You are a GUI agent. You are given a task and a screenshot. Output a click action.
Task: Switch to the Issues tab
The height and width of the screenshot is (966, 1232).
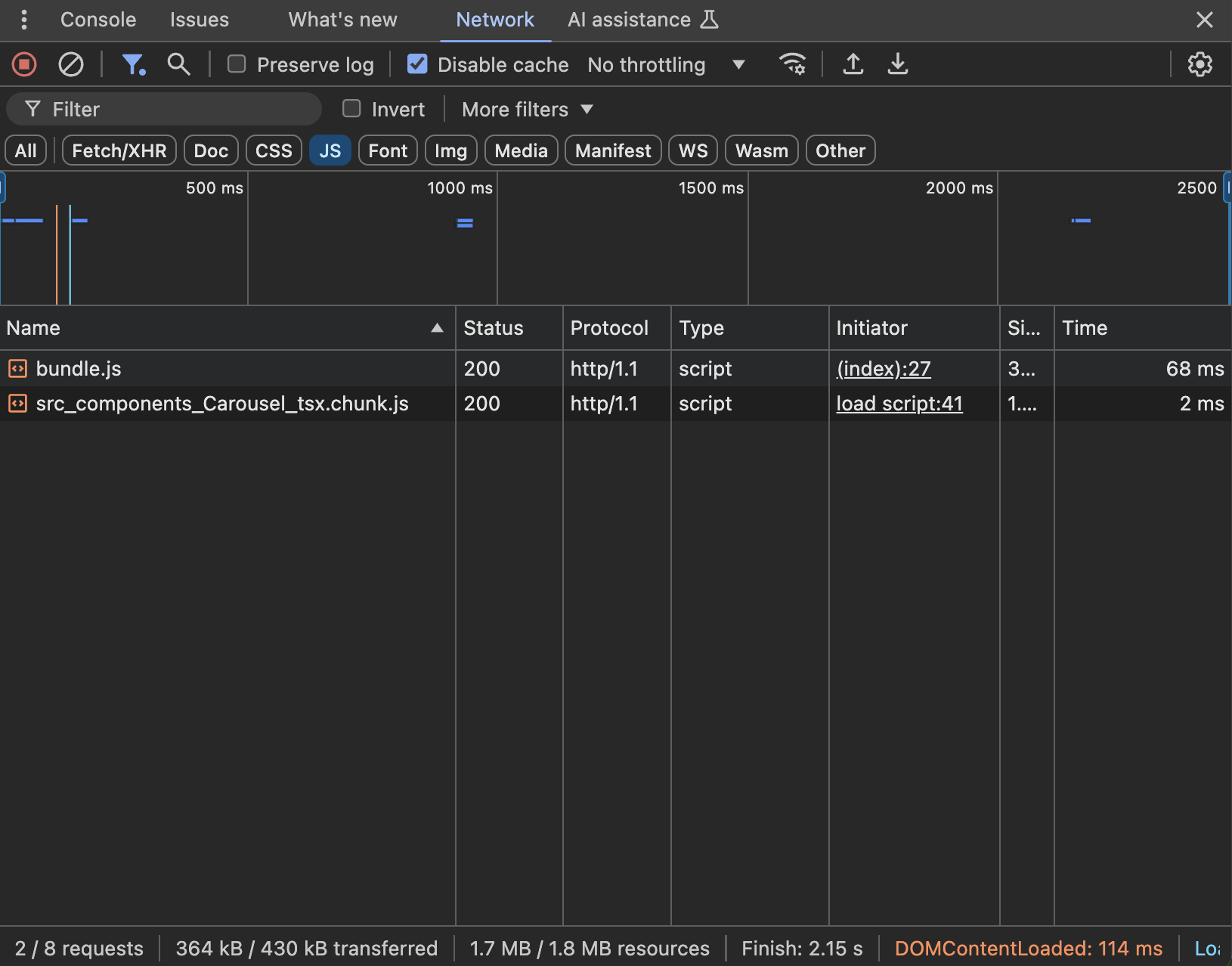click(200, 20)
